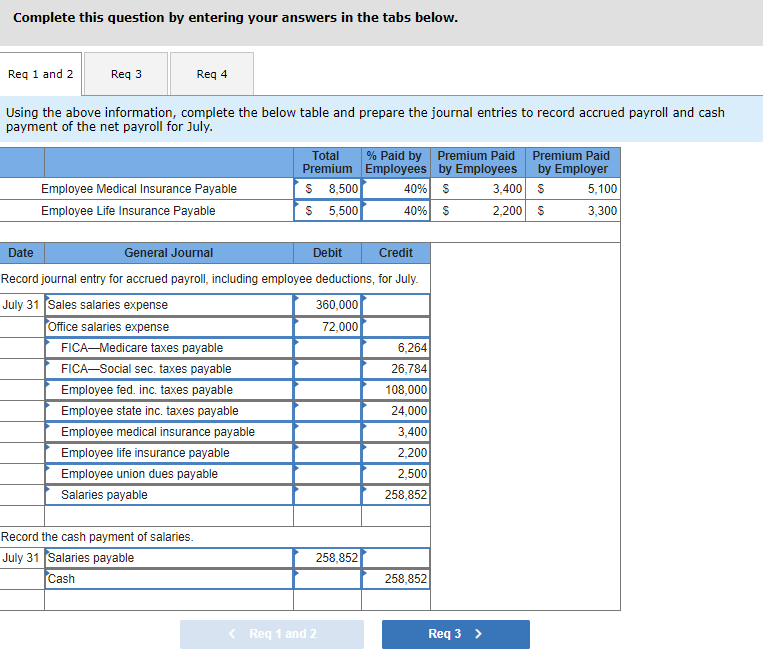Edit the Medical Insurance total premium 8,500 field
This screenshot has height=655, width=773.
click(328, 189)
